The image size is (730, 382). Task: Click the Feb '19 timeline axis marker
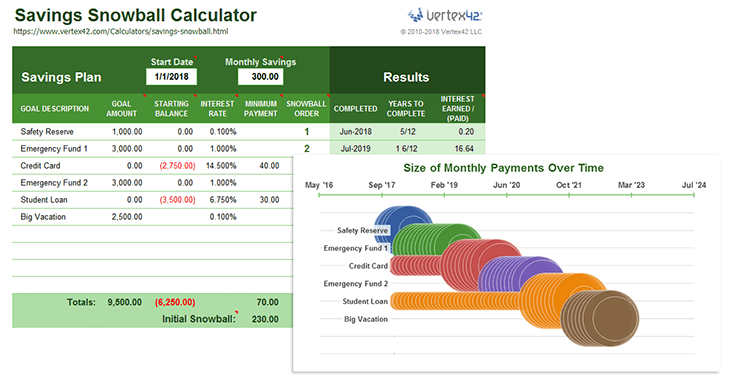tap(444, 185)
